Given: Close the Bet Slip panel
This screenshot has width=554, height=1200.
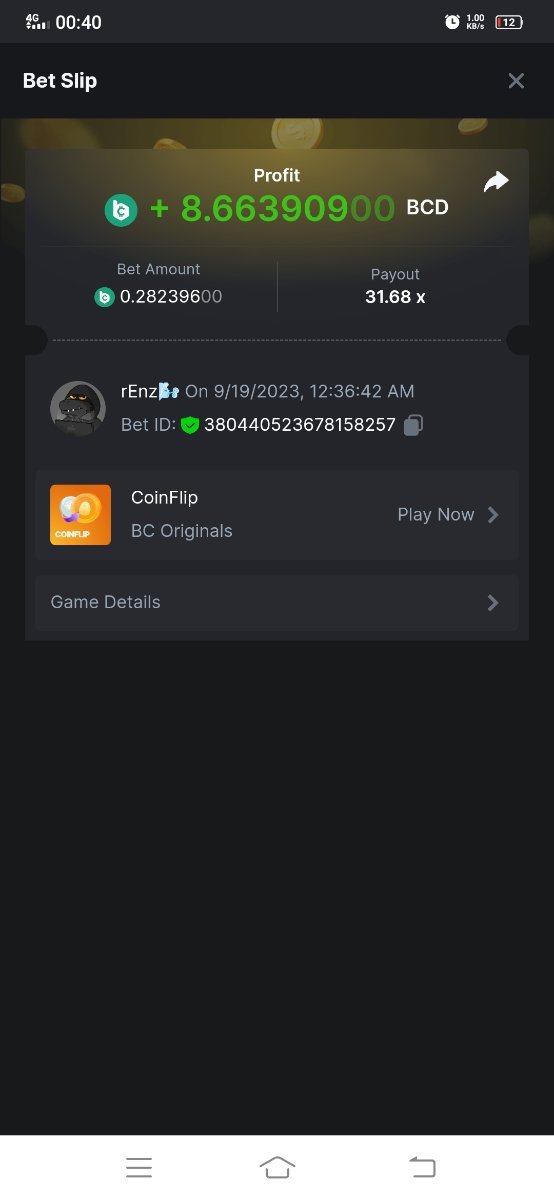Looking at the screenshot, I should coord(516,81).
